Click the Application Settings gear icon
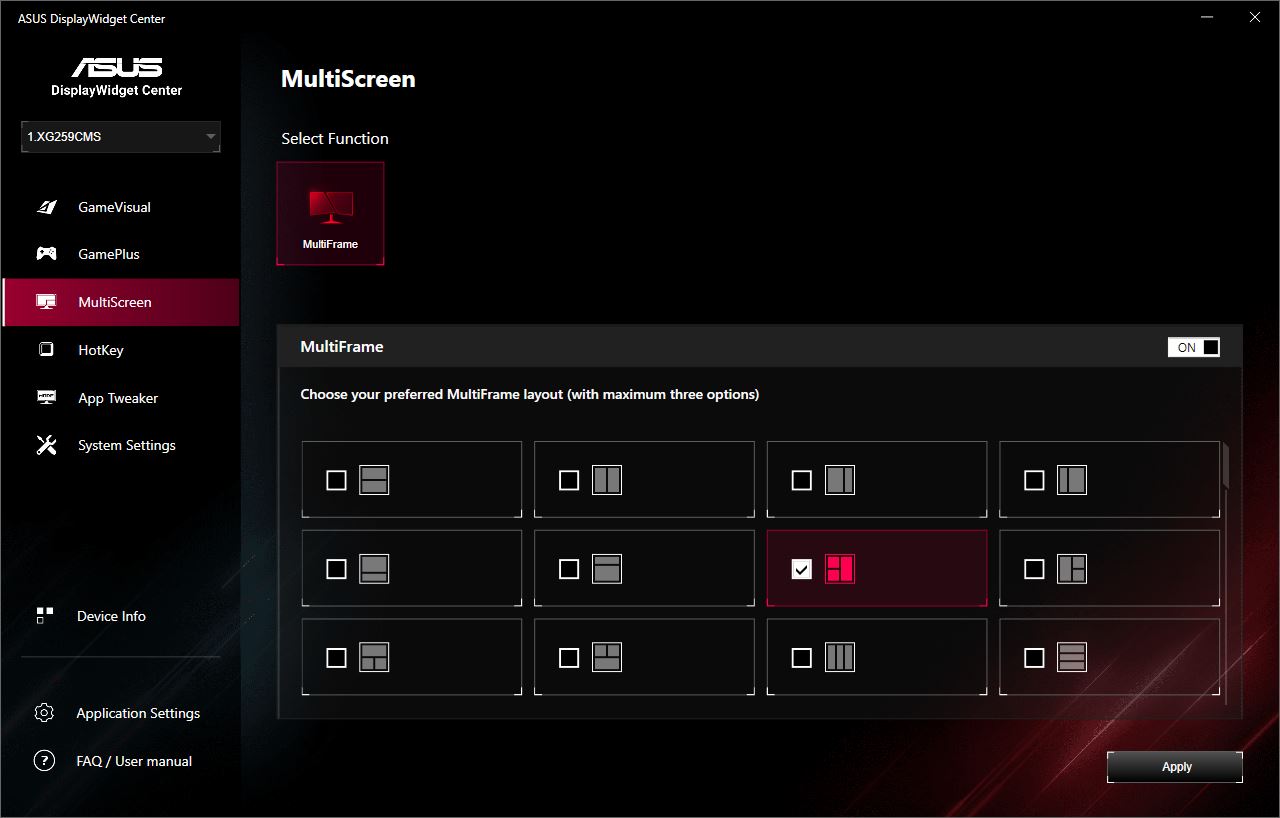This screenshot has height=818, width=1280. tap(44, 713)
